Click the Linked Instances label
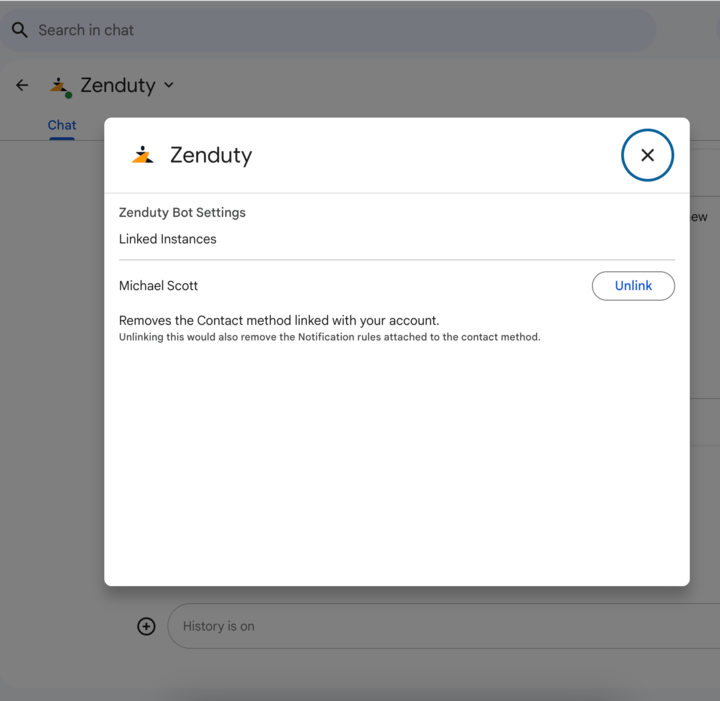The image size is (720, 701). pyautogui.click(x=168, y=239)
